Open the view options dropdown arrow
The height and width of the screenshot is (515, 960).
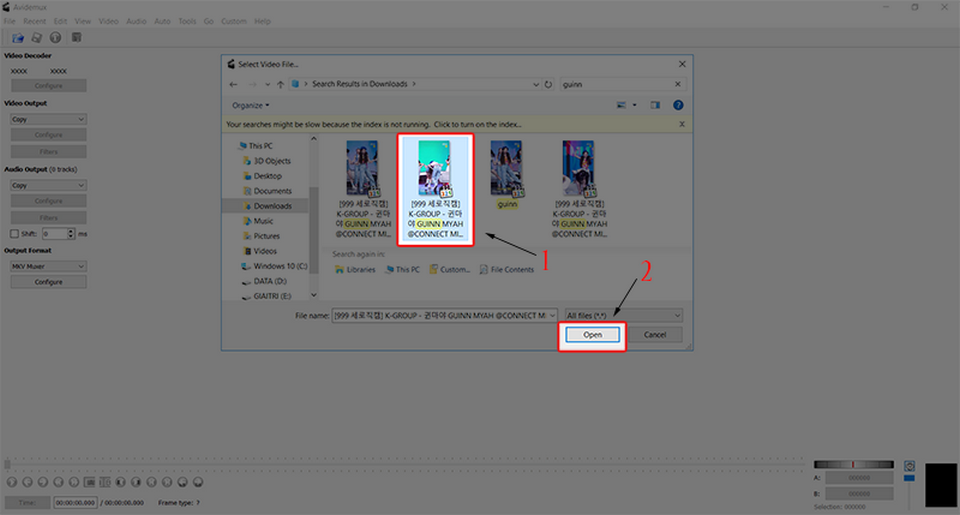(634, 105)
